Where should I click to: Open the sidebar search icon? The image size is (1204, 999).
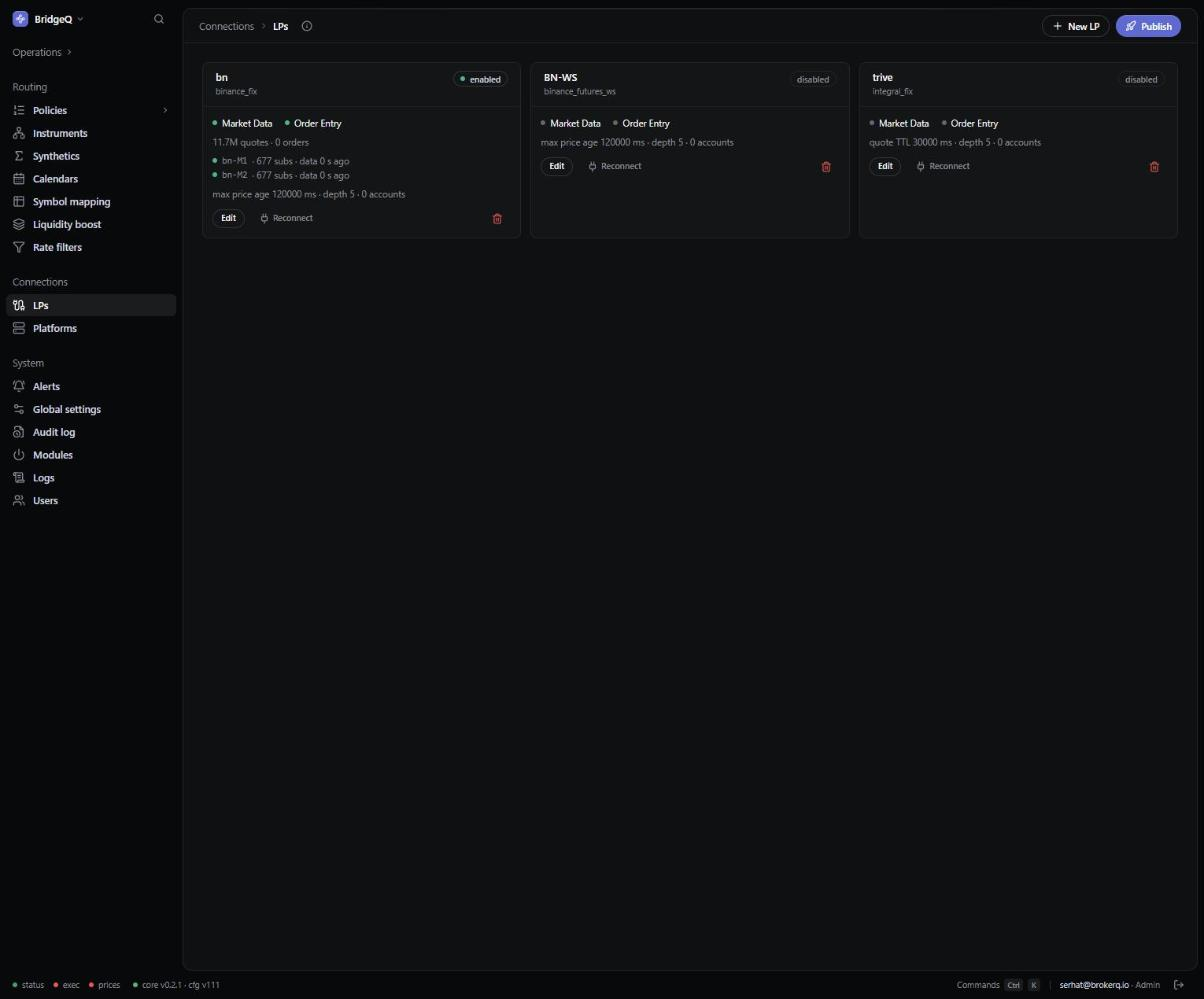tap(159, 19)
